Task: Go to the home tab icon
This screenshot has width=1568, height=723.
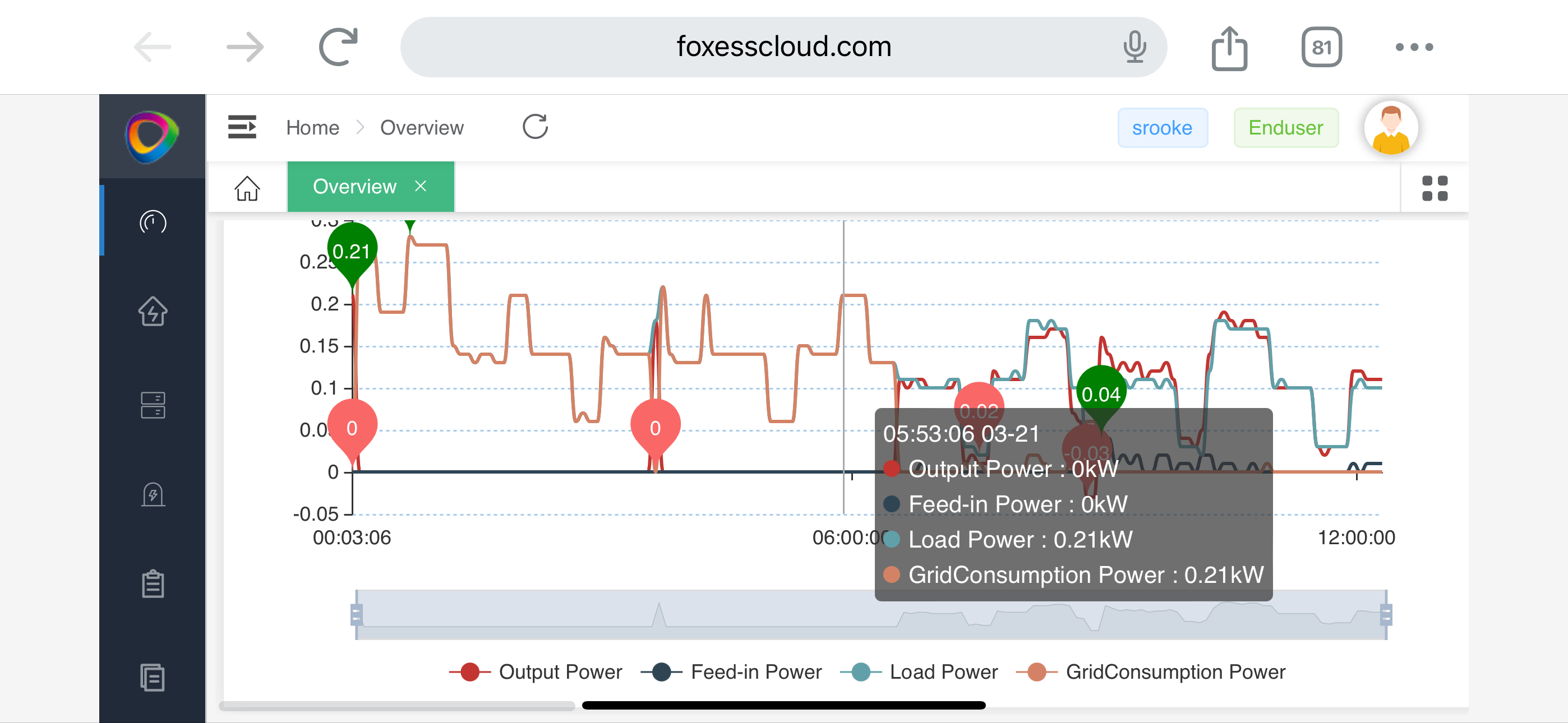Action: click(247, 188)
